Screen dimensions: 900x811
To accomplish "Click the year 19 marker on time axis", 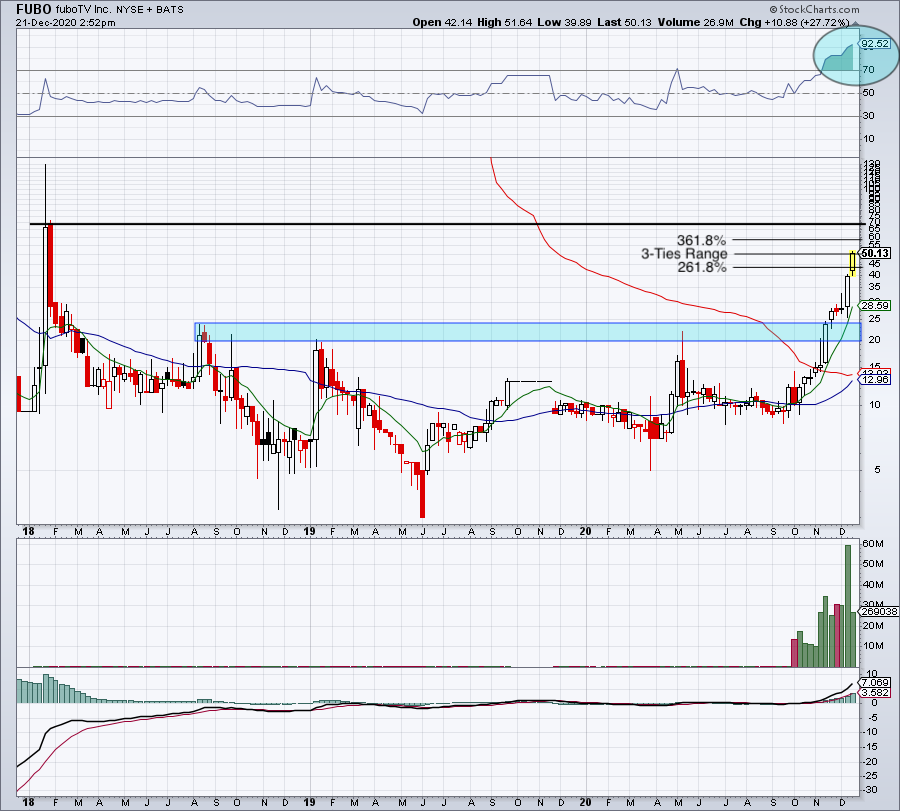I will 310,531.
